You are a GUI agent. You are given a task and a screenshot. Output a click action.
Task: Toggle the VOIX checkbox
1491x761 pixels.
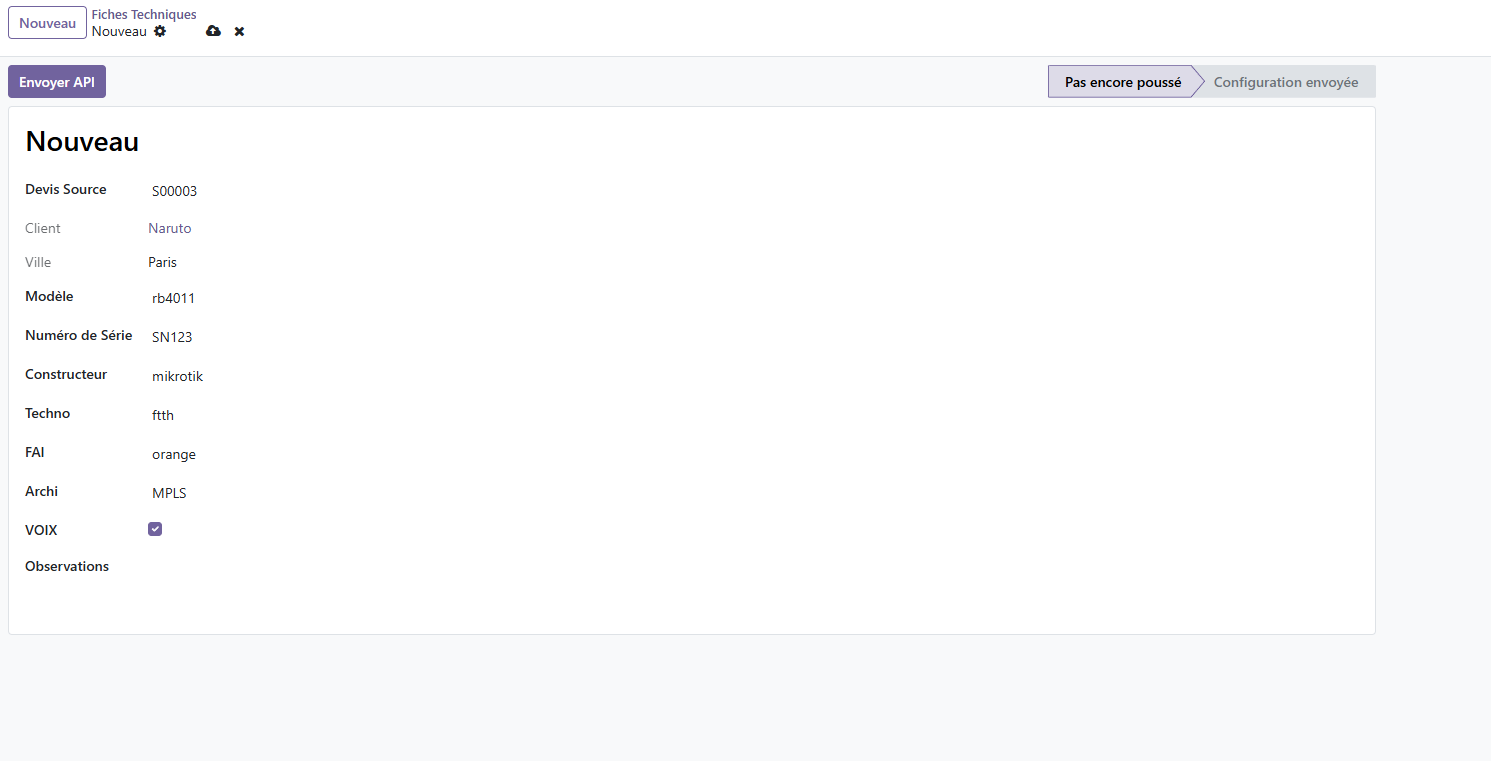[155, 529]
